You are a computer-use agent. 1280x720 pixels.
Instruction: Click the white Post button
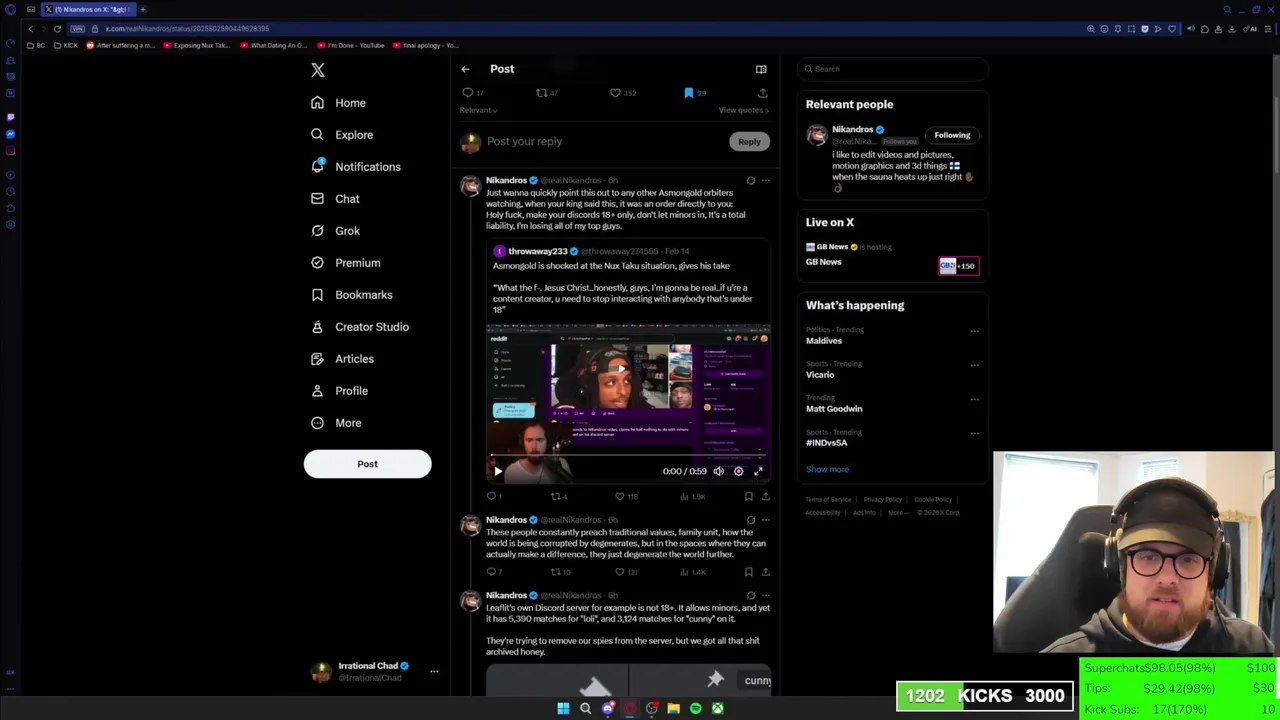(x=368, y=464)
